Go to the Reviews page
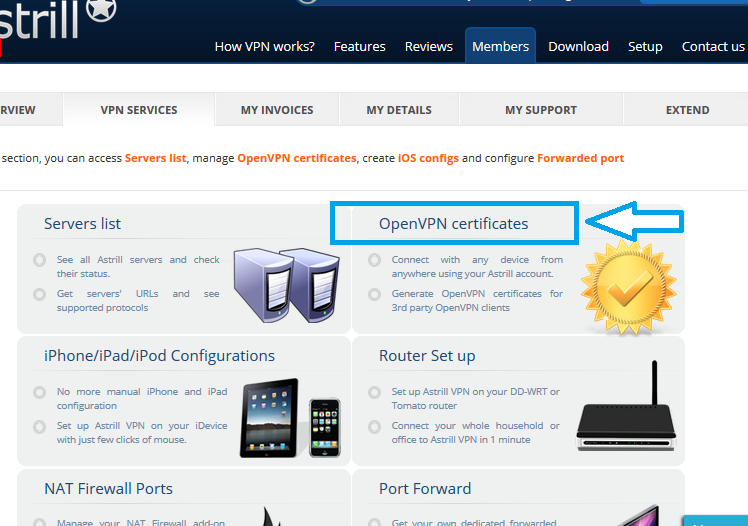This screenshot has width=748, height=526. tap(429, 46)
